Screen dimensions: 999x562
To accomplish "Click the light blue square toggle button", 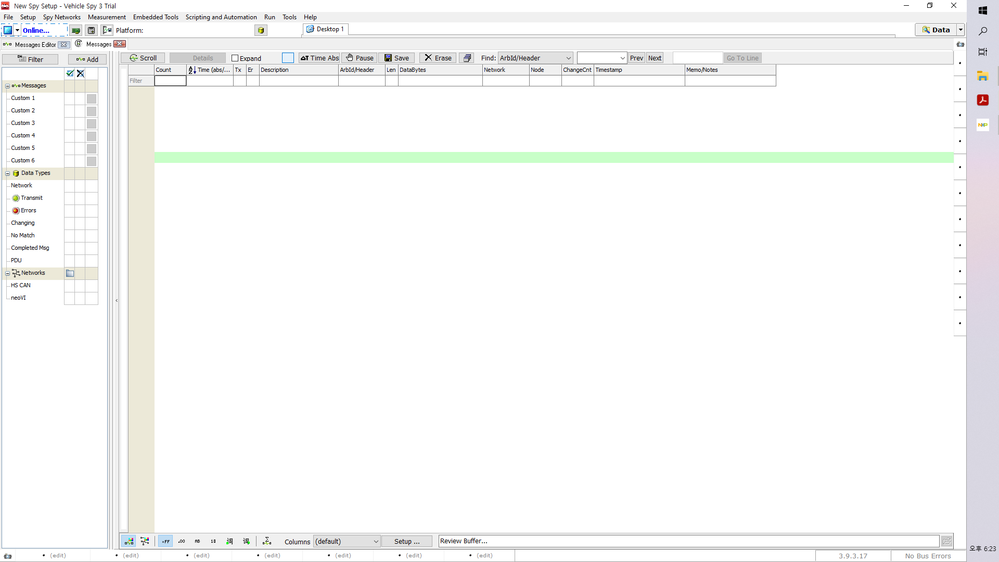I will [288, 58].
